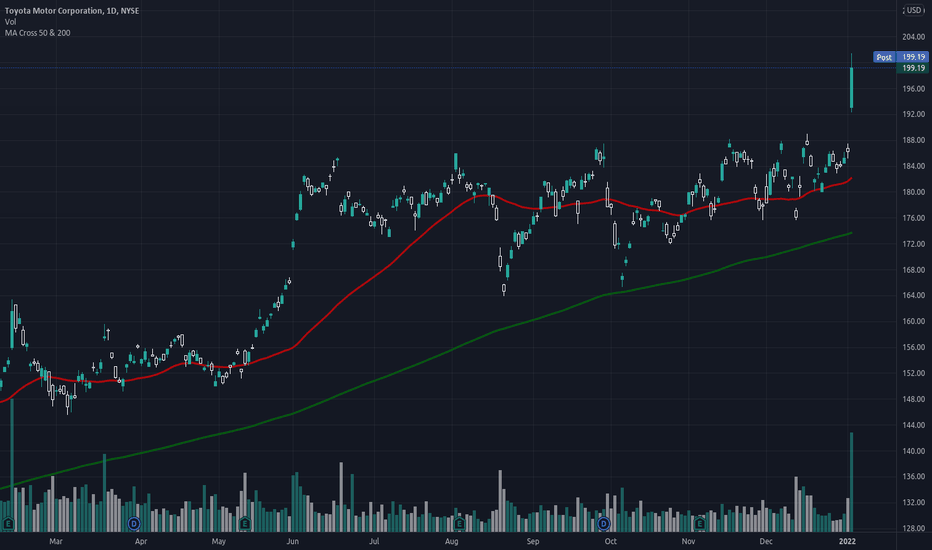Click the 156.00 price axis label

[x=914, y=347]
